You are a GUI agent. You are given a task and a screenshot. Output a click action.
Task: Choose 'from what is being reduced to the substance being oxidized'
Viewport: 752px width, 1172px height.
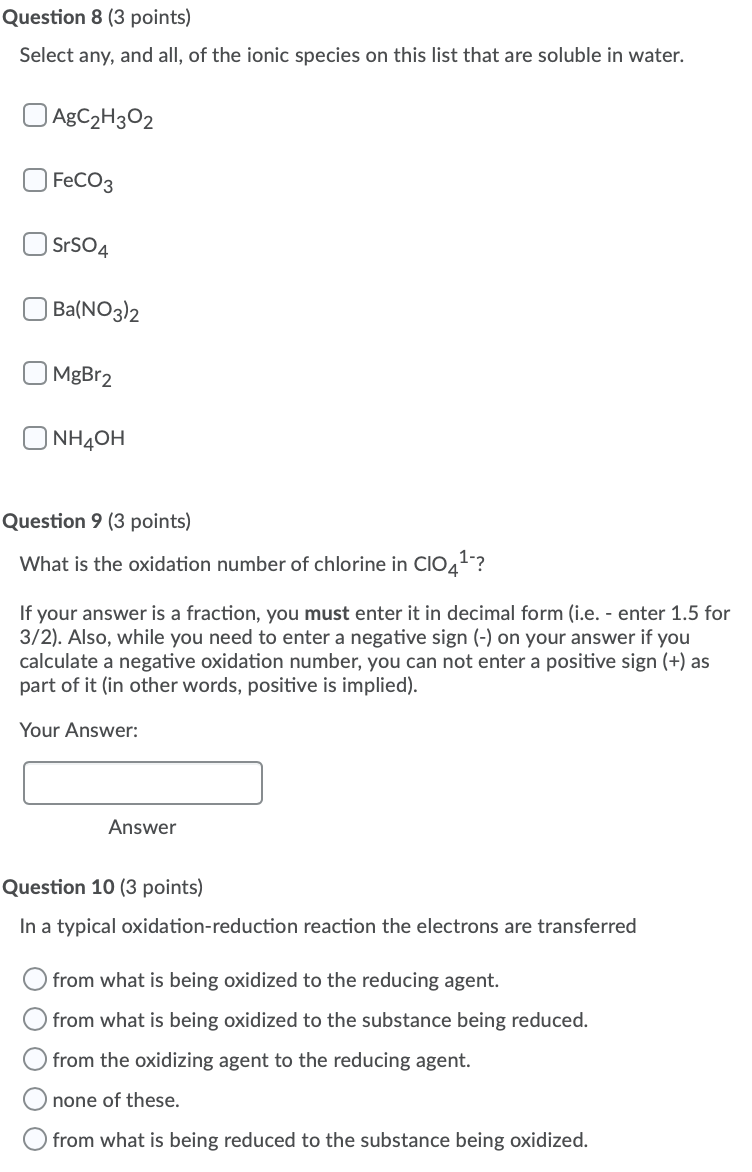34,1139
